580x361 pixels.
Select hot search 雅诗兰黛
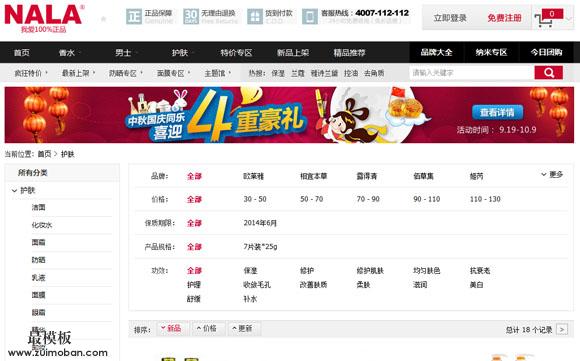(x=324, y=73)
